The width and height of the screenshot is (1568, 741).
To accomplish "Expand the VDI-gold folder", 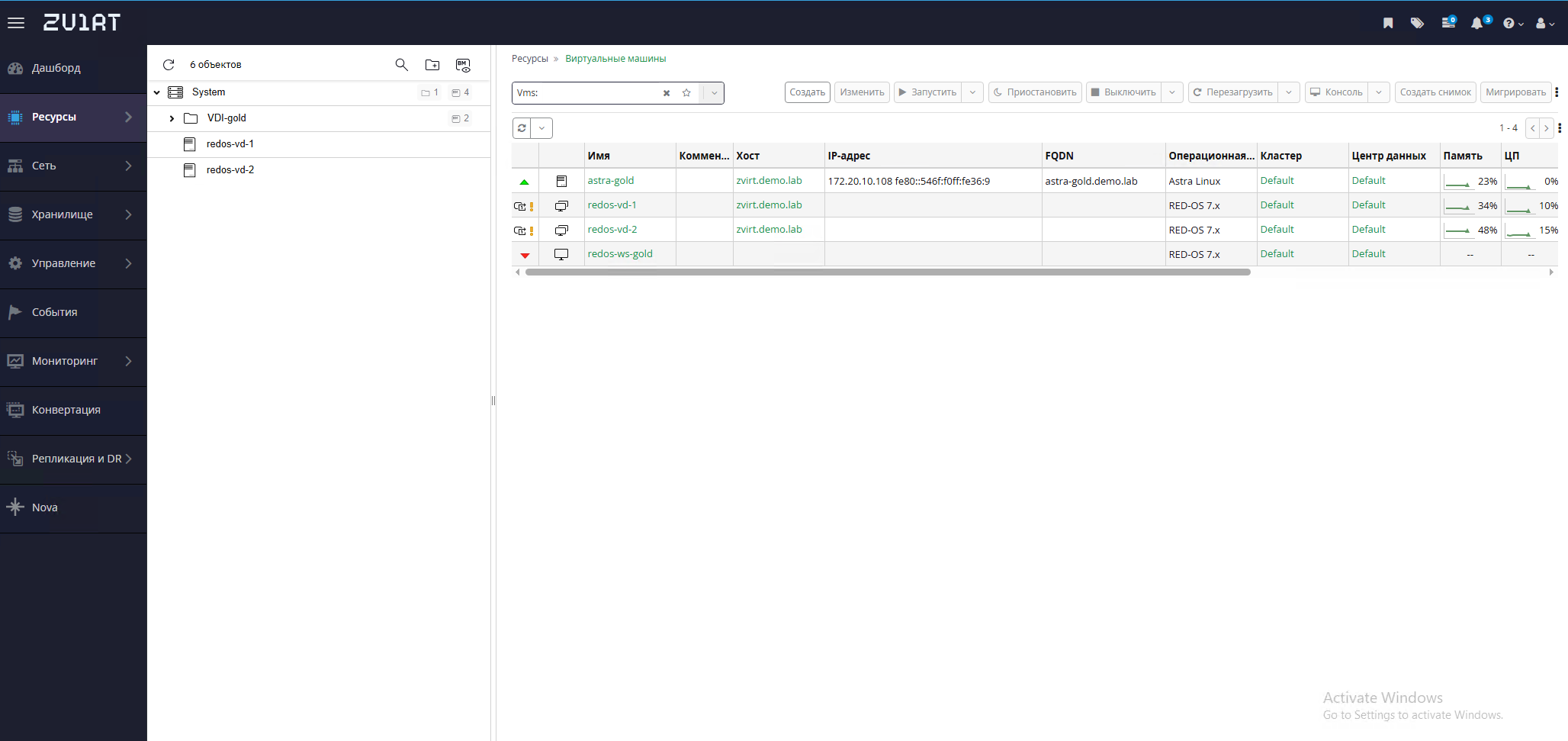I will click(x=172, y=118).
